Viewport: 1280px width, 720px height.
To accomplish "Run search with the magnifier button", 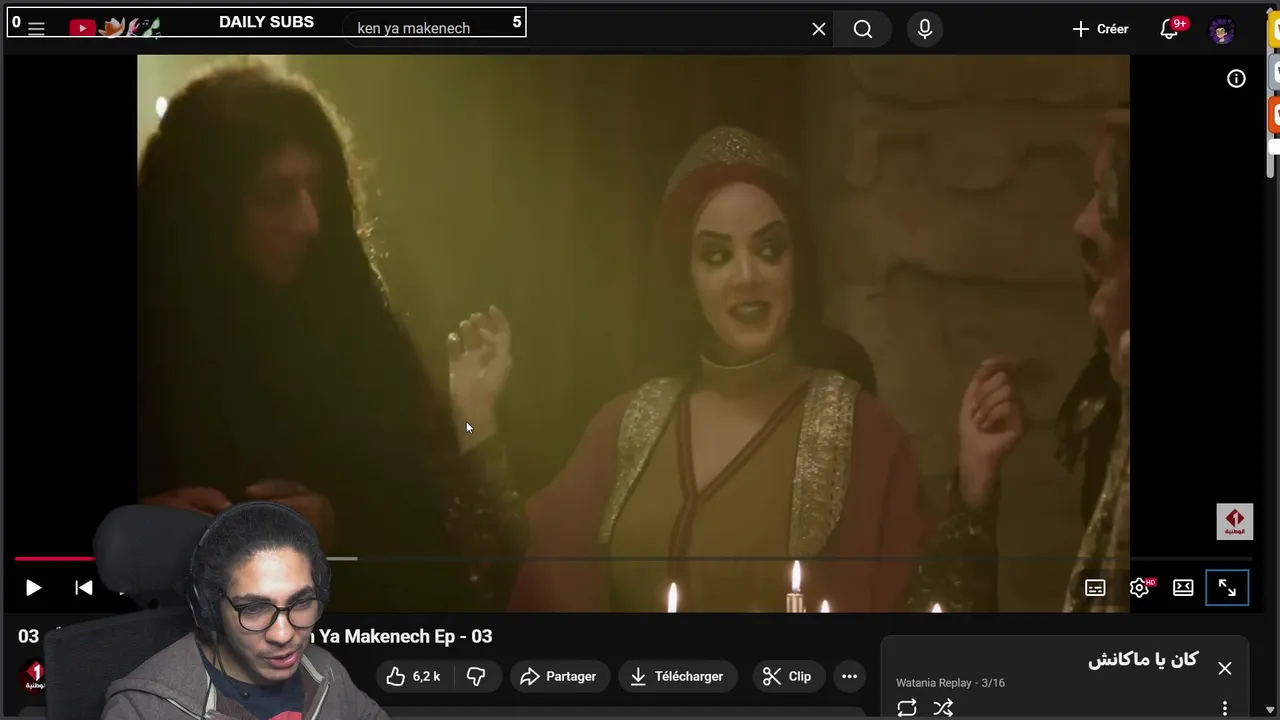I will [x=863, y=29].
